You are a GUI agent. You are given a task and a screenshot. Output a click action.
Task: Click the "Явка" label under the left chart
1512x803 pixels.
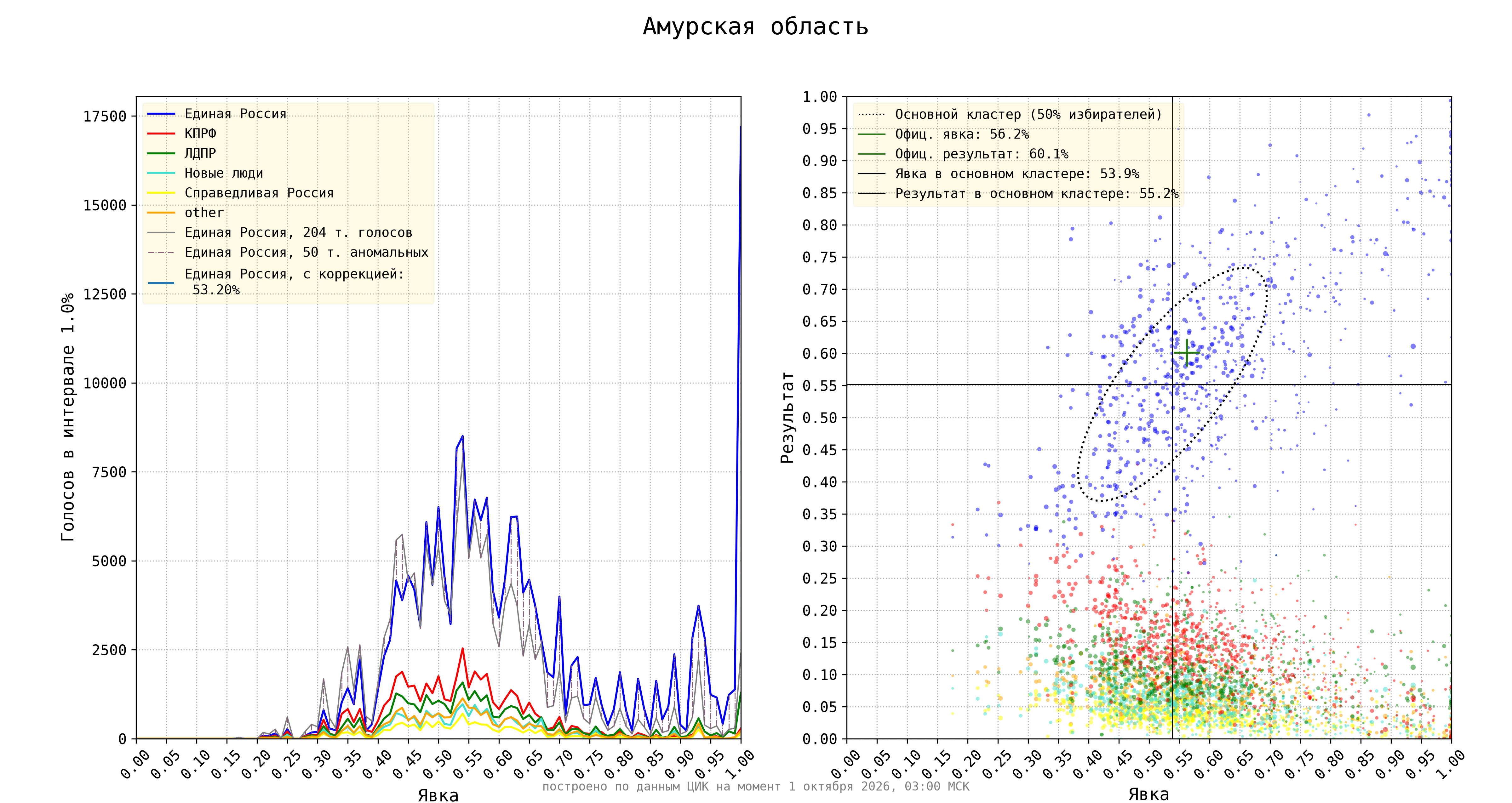[438, 795]
